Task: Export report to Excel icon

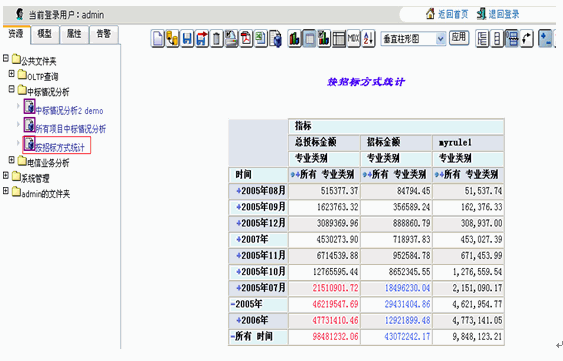Action: tap(261, 38)
